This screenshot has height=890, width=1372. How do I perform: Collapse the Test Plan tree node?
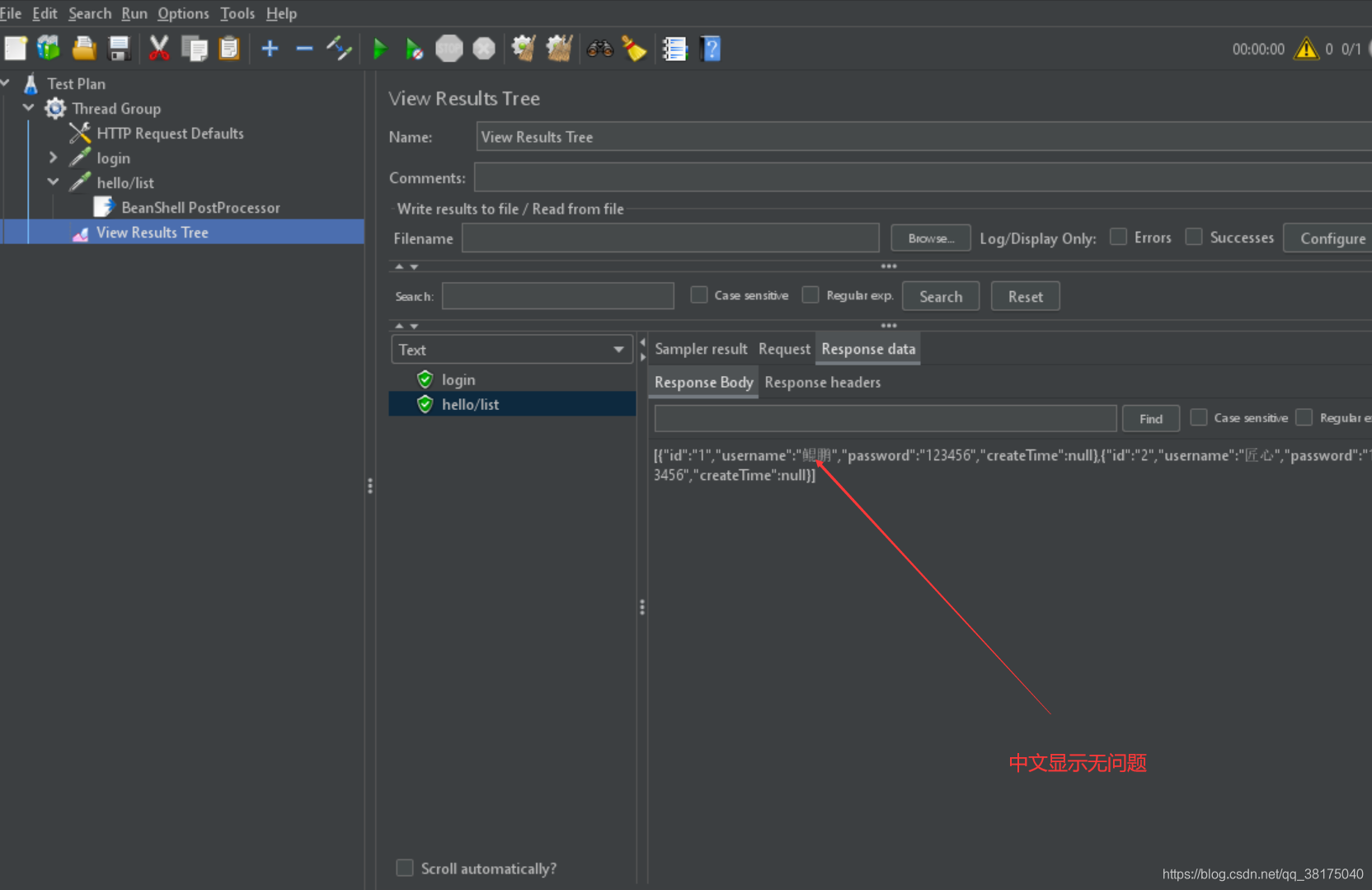(6, 83)
